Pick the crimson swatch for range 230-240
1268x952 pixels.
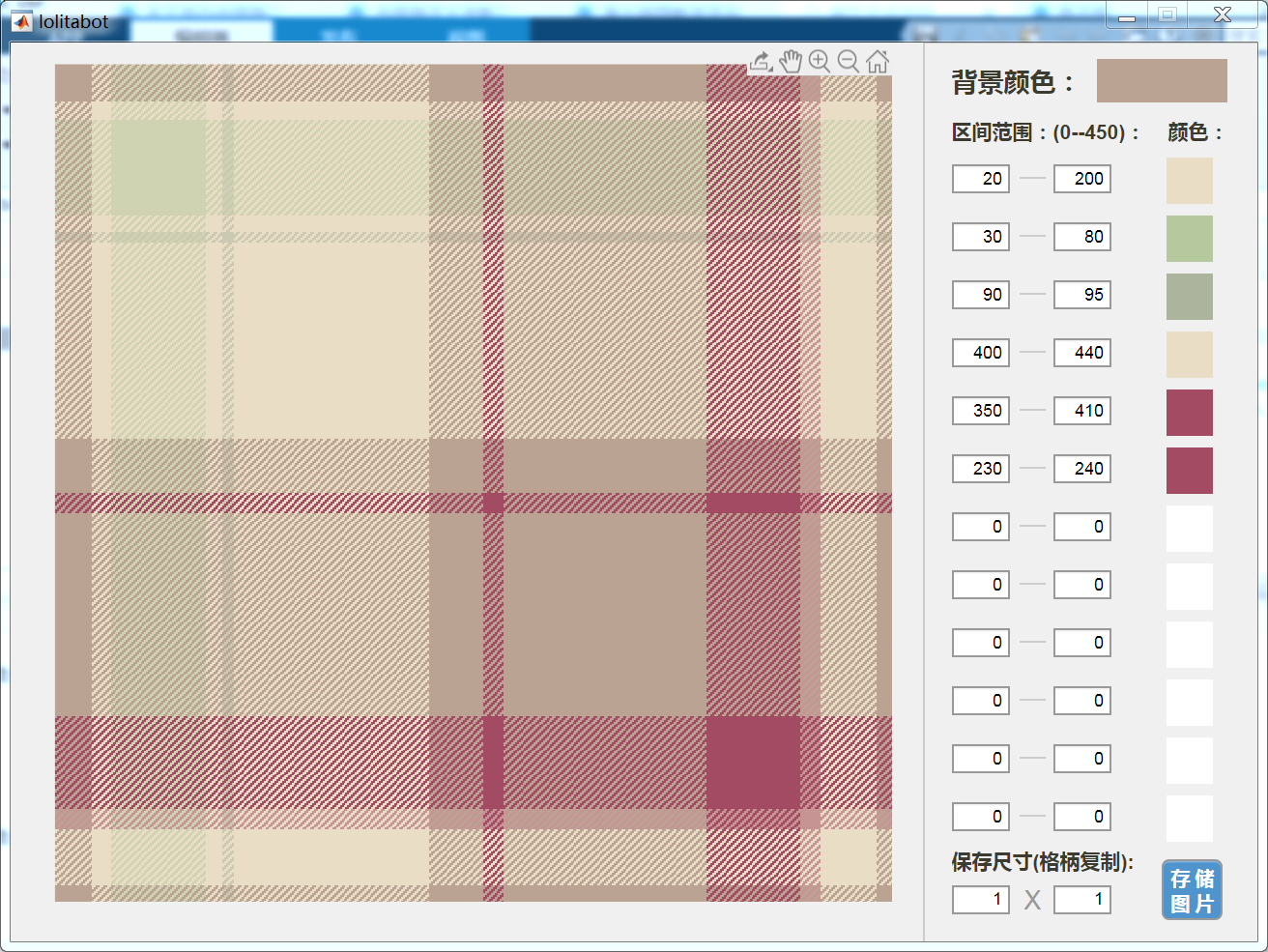[1189, 471]
